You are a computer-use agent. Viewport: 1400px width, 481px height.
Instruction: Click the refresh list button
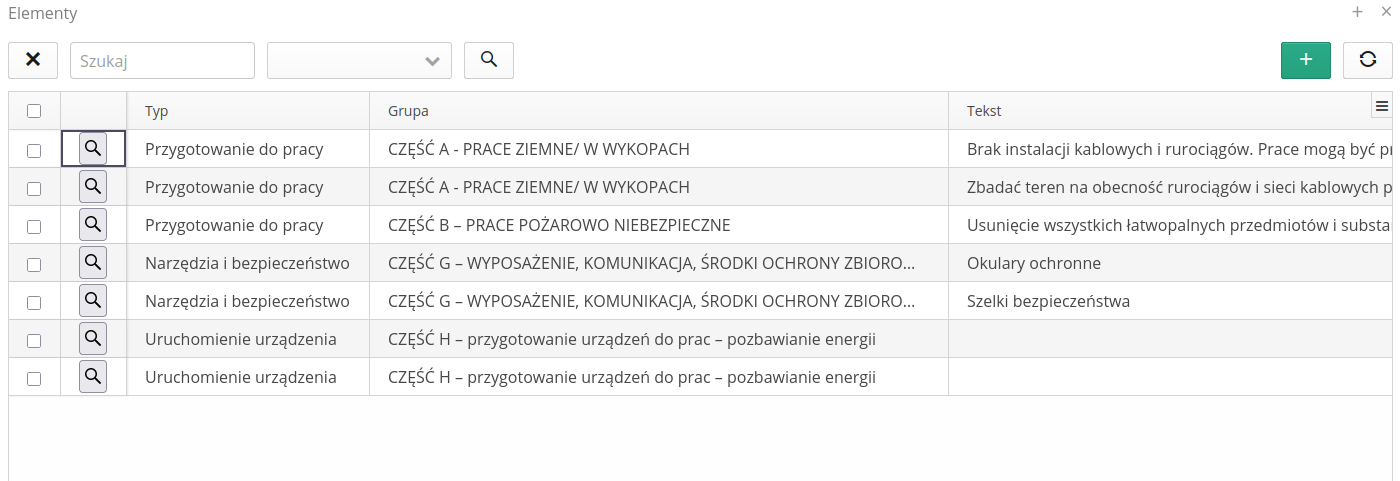point(1368,60)
